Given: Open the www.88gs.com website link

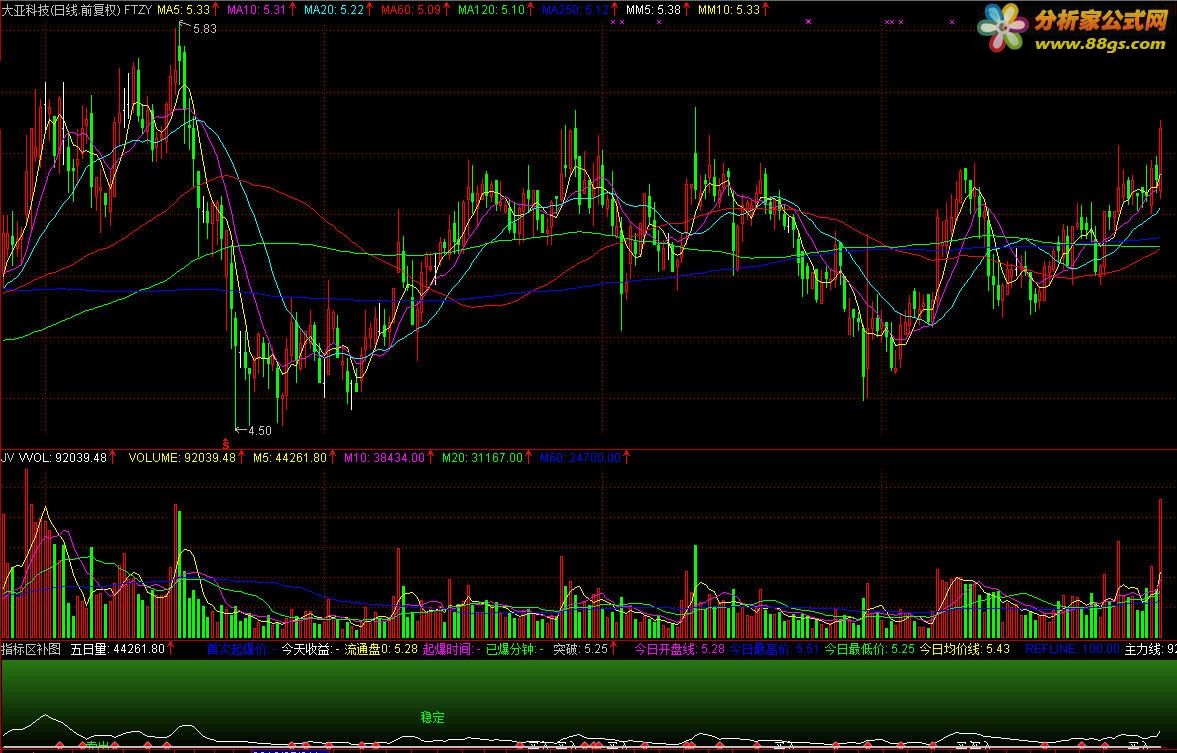Looking at the screenshot, I should coord(1100,44).
